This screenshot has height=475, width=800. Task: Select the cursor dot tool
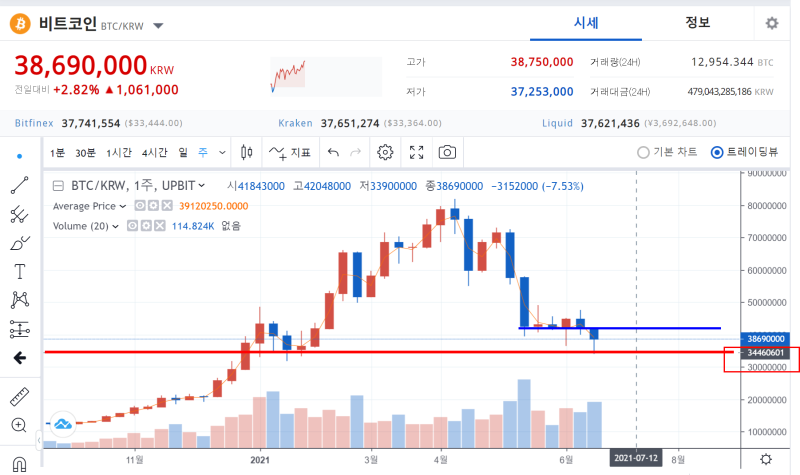(x=19, y=156)
